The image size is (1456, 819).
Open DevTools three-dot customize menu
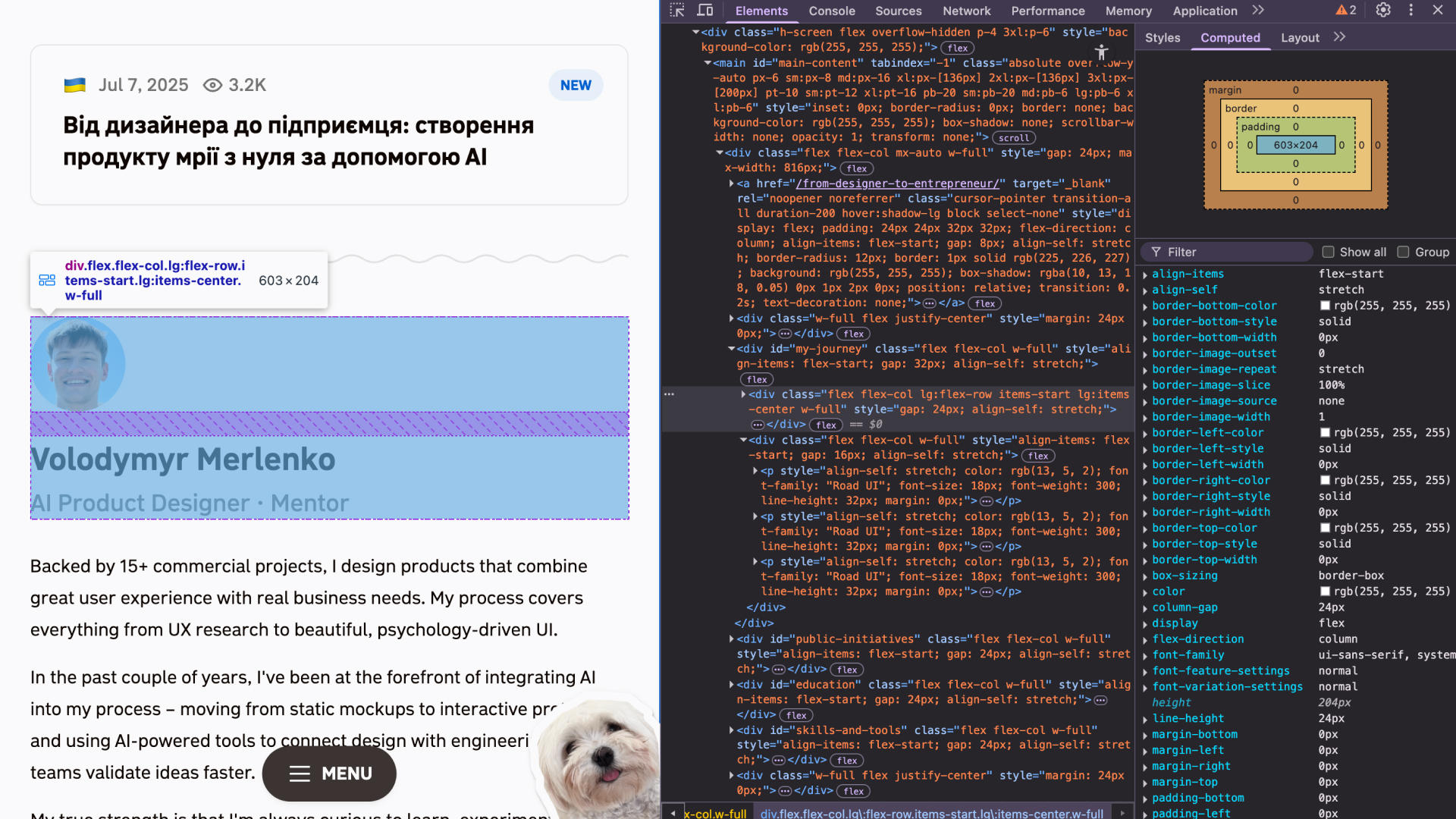click(x=1410, y=11)
